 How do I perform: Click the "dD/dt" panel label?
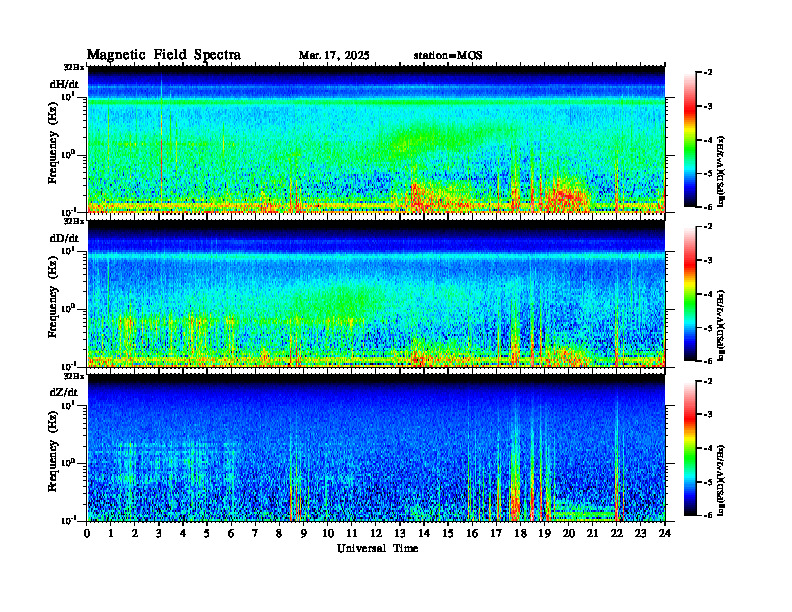point(64,238)
